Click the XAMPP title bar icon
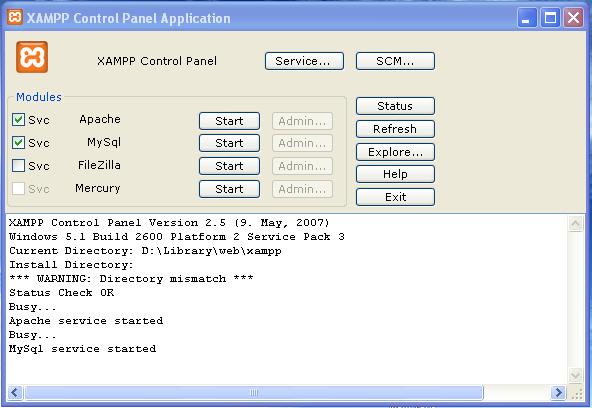The width and height of the screenshot is (592, 408). click(x=15, y=17)
